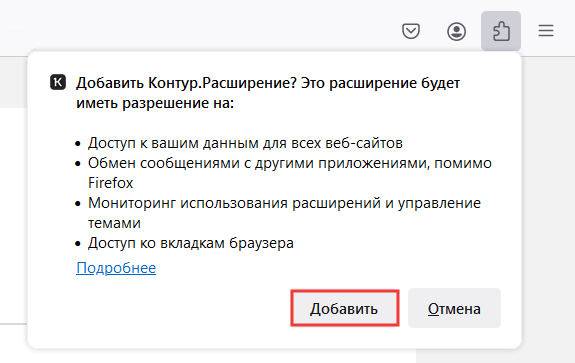Open the hamburger application menu
This screenshot has width=575, height=363.
tap(546, 30)
